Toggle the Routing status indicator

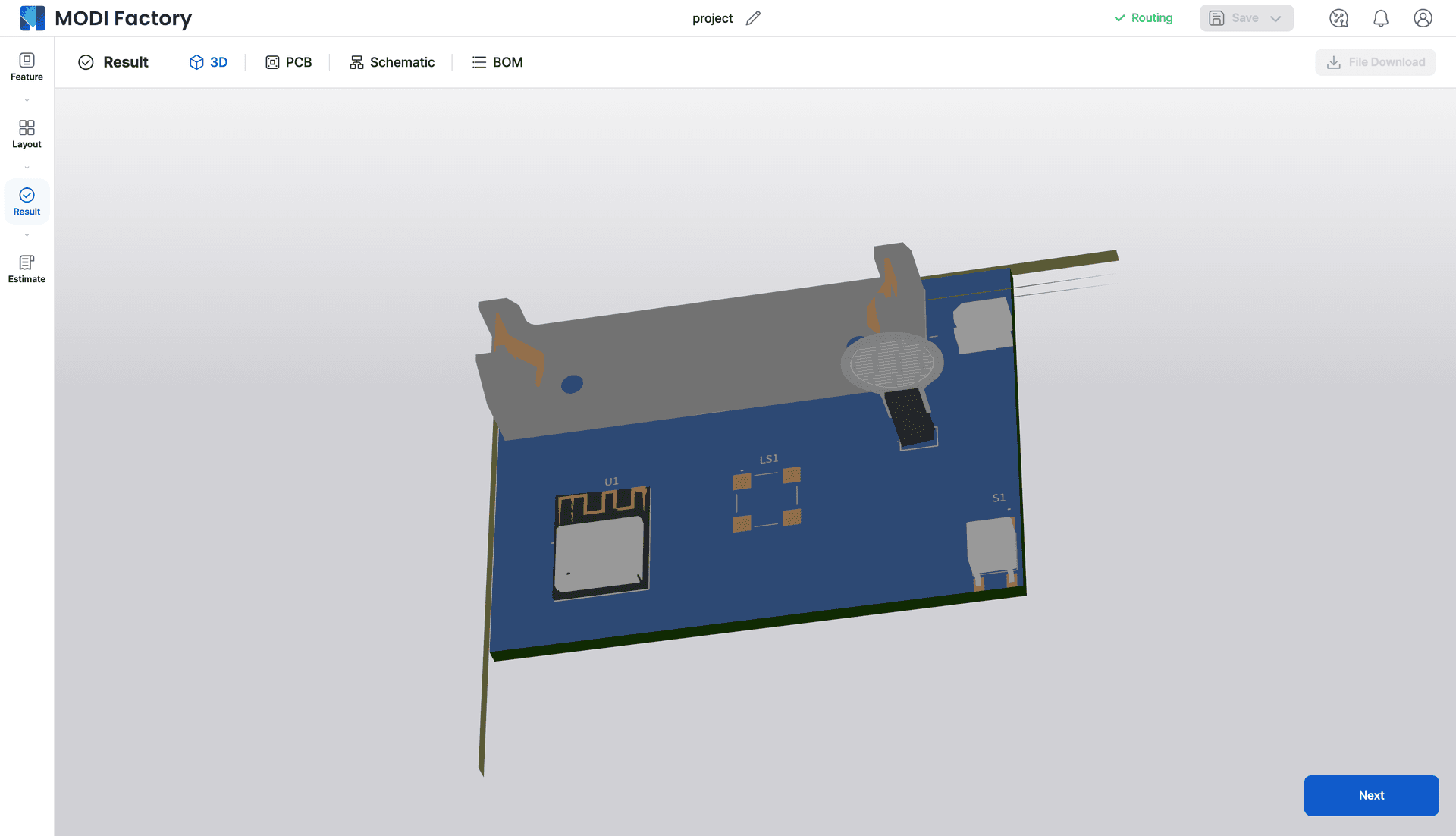coord(1143,18)
